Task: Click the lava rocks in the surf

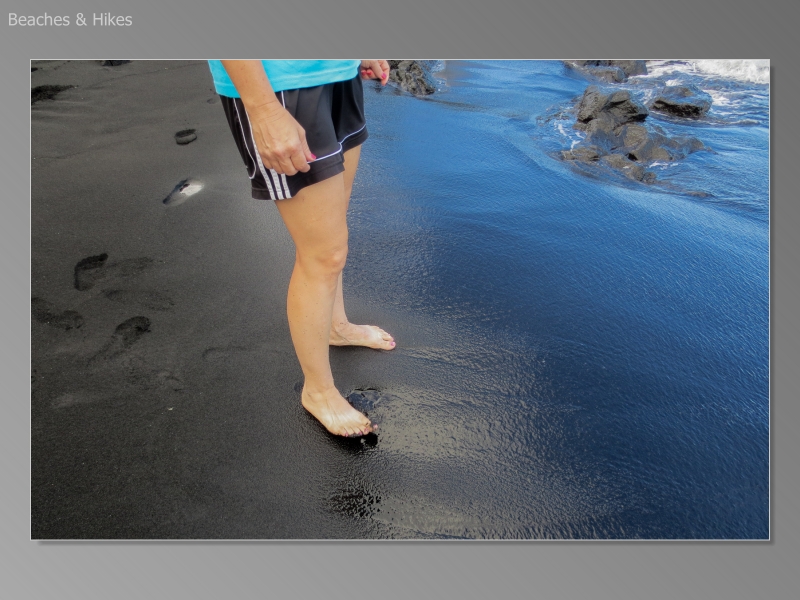Action: pos(625,130)
